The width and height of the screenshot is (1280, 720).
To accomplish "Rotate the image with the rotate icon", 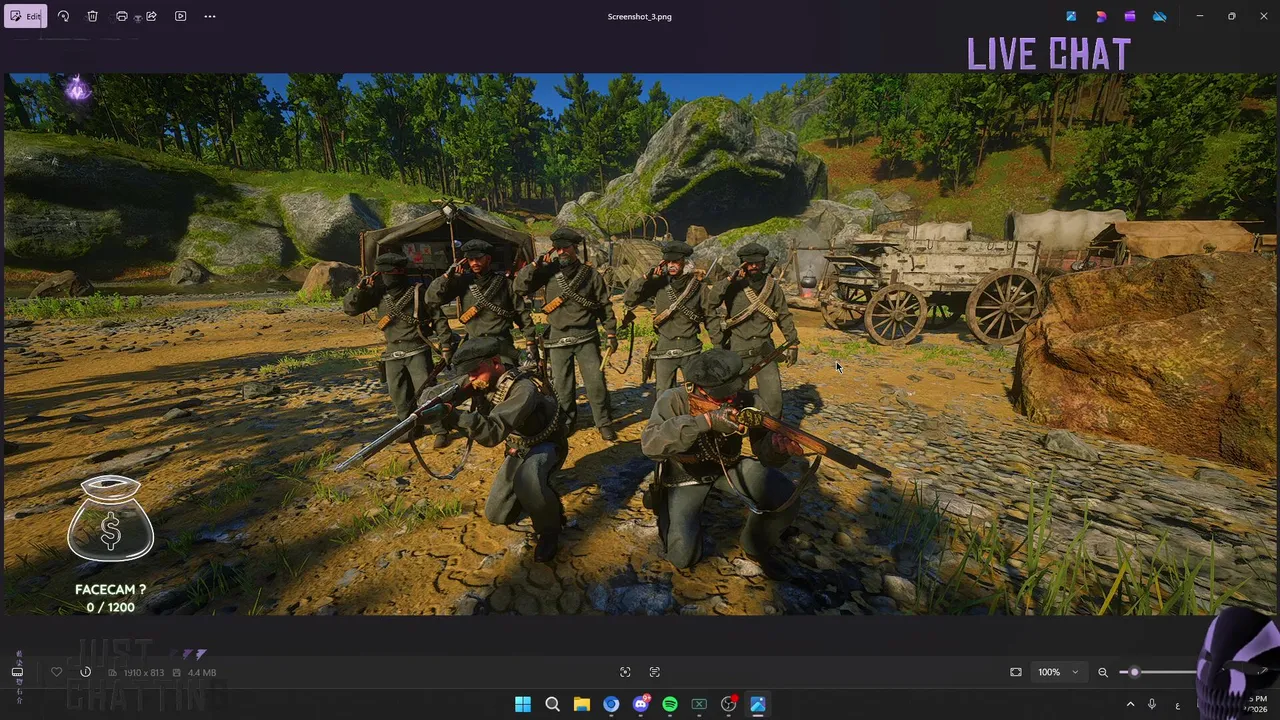I will tap(63, 16).
